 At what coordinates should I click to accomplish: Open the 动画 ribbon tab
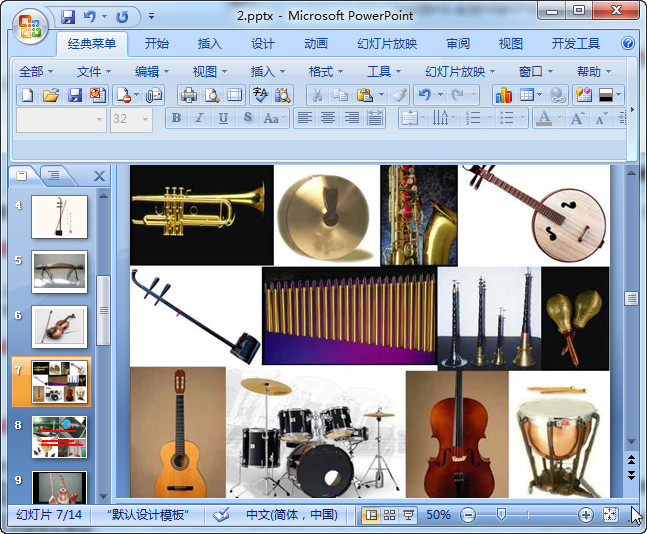(x=316, y=43)
